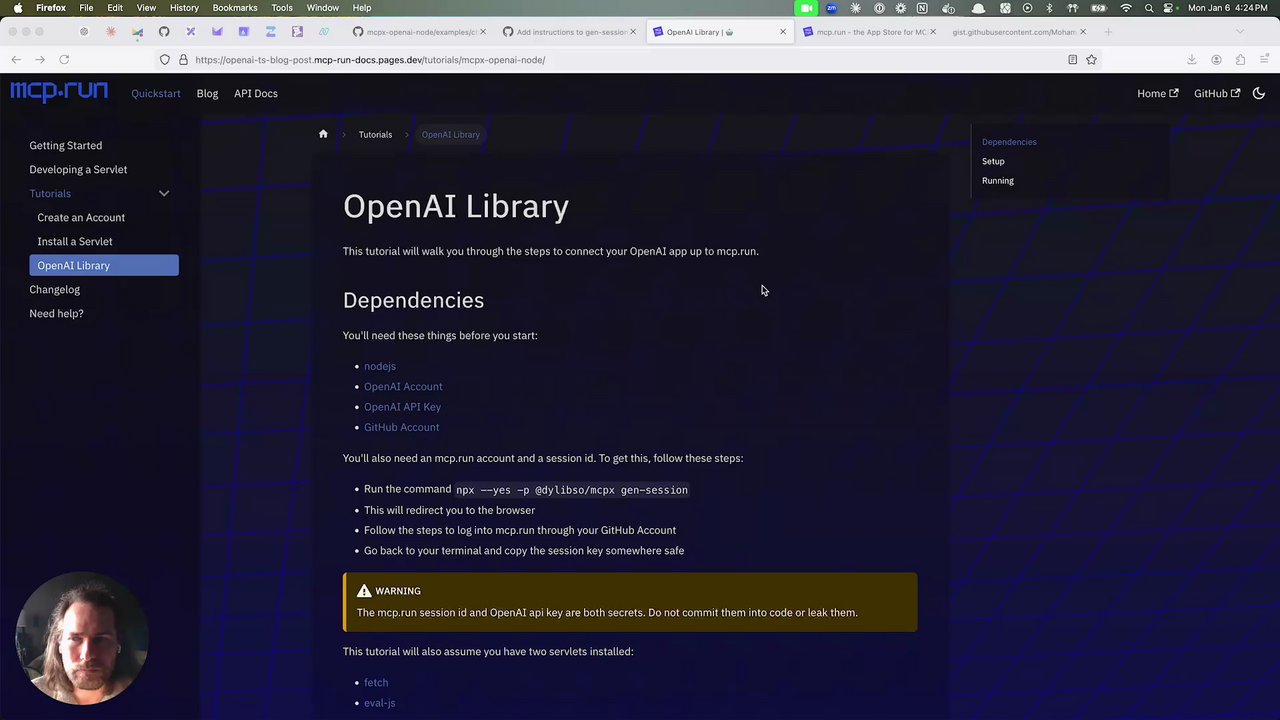Switch to the mcpx-openai-node/examples tab
The image size is (1280, 720).
(420, 32)
